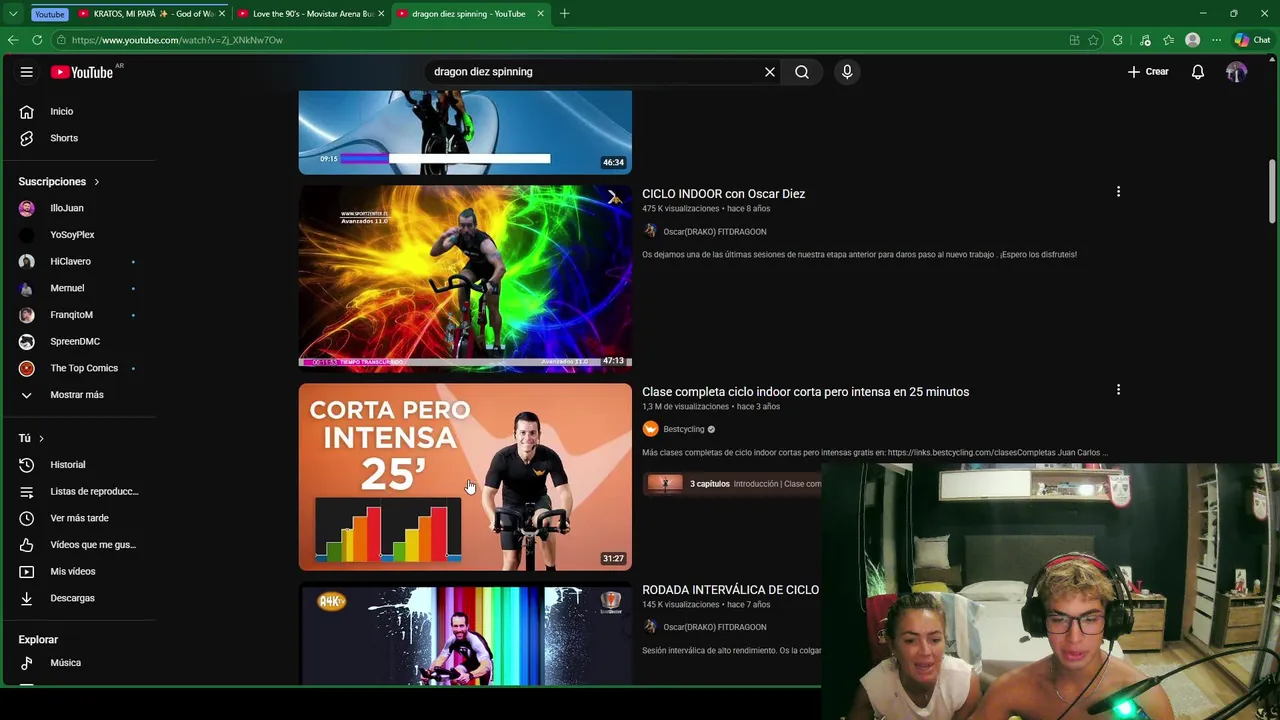Open Bestcycling channel link
Screen dimensions: 1280x720
point(684,429)
